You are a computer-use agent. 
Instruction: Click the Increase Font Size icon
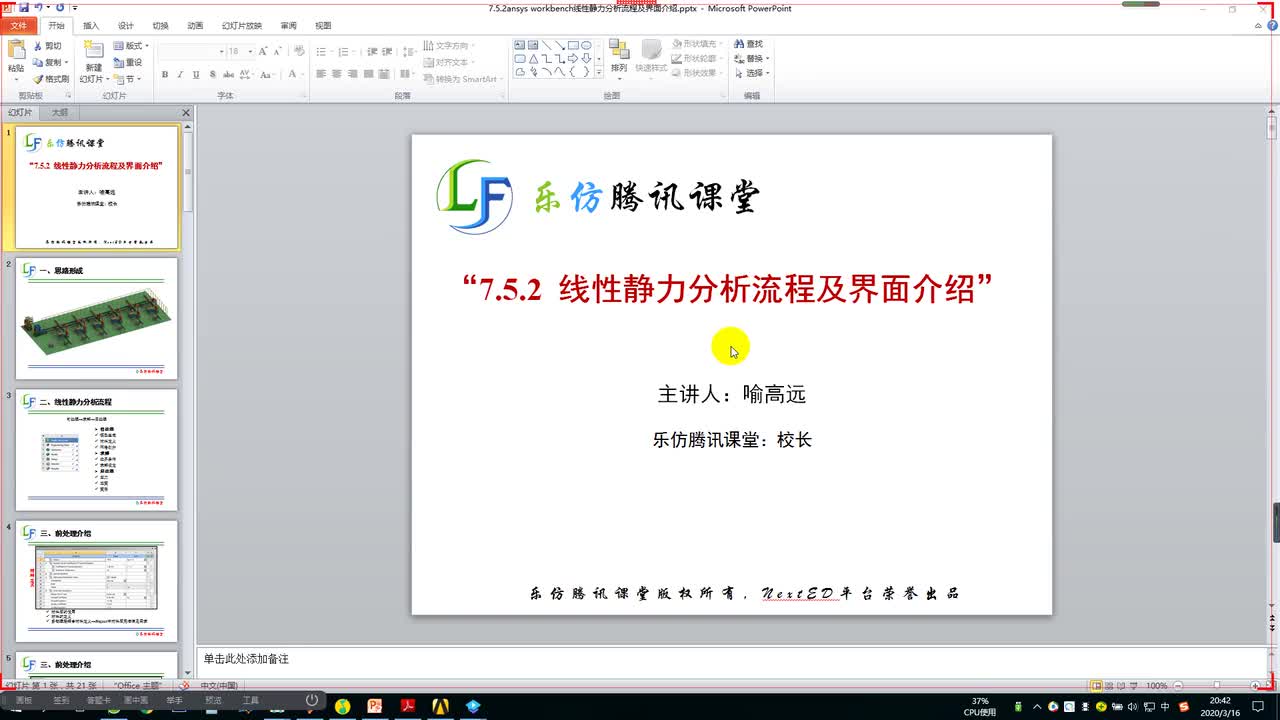[x=263, y=51]
